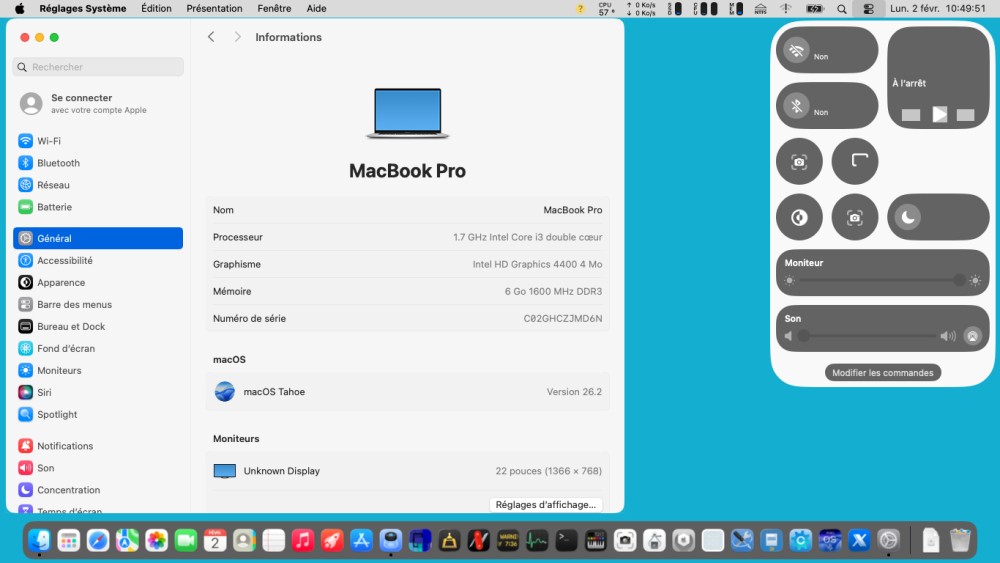
Task: Click CPU 57° menu bar indicator
Action: 606,8
